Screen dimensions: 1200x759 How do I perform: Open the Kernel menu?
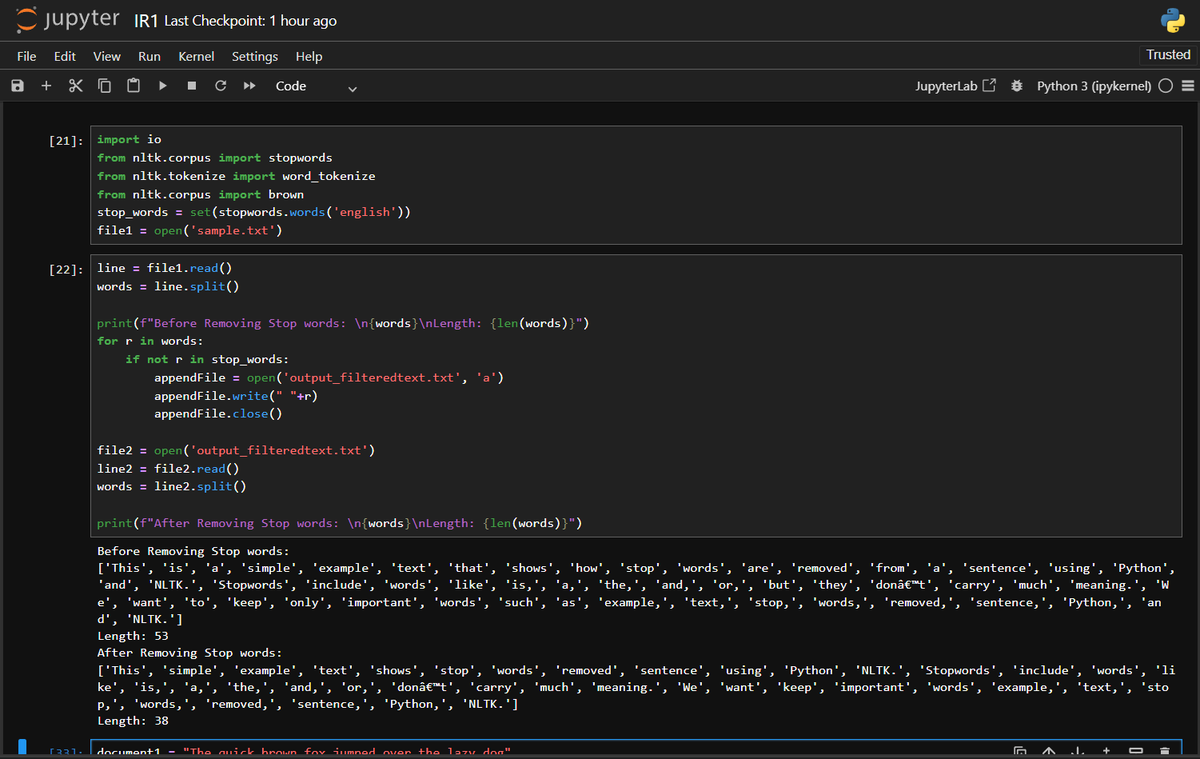click(196, 56)
